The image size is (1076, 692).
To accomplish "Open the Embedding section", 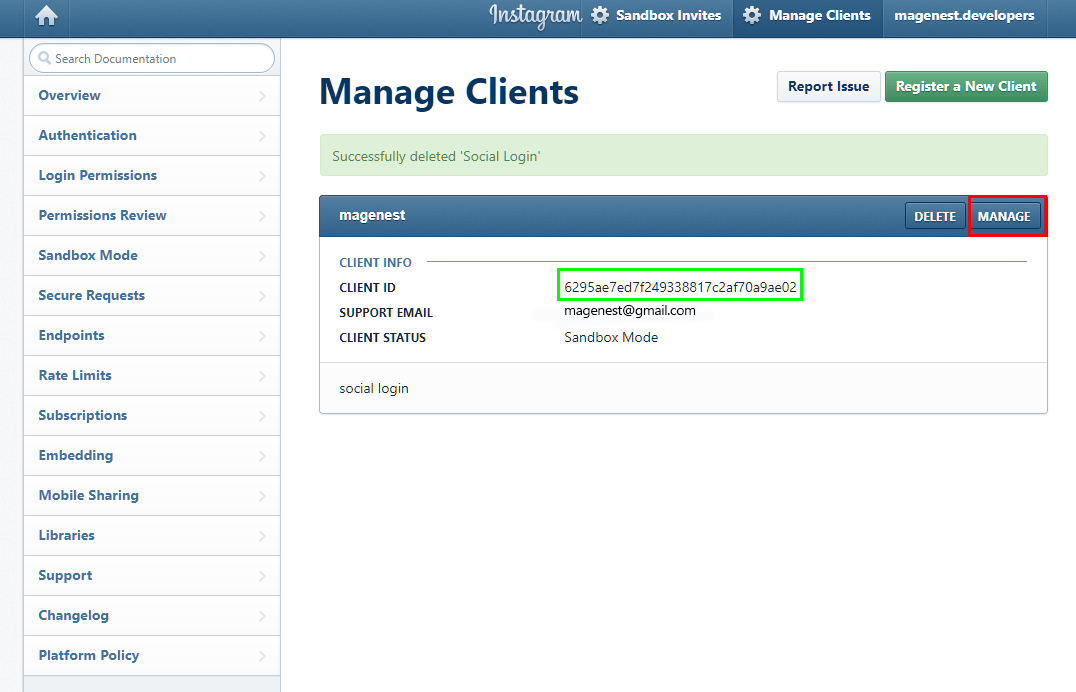I will [x=152, y=455].
